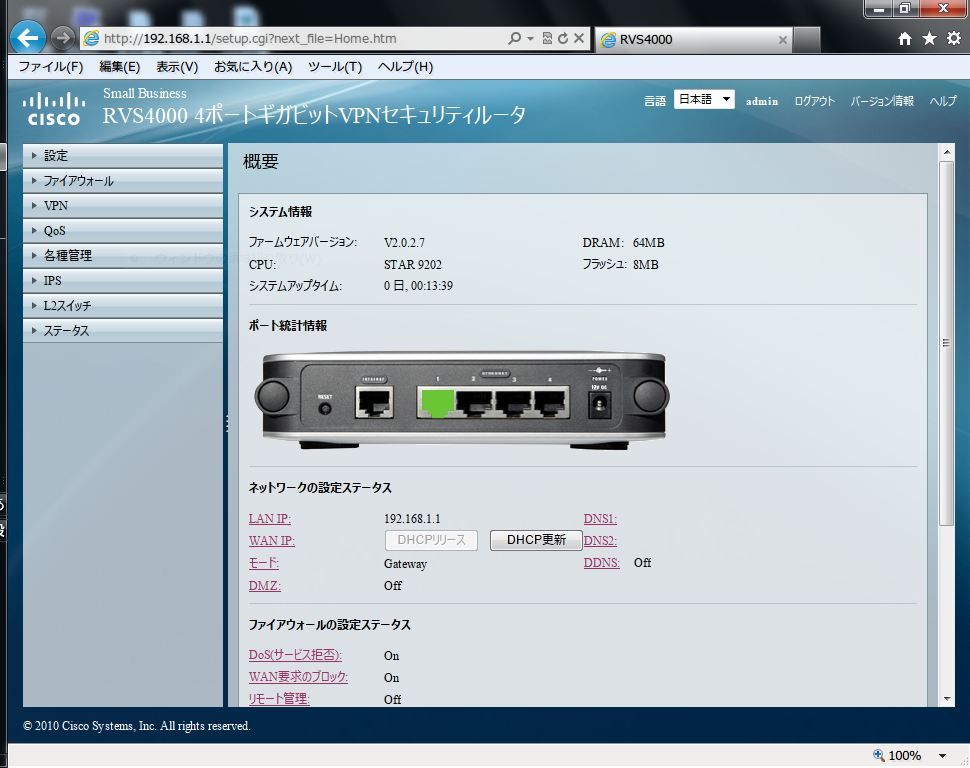The height and width of the screenshot is (768, 970).
Task: Open the リモート管理 link
Action: pos(279,699)
